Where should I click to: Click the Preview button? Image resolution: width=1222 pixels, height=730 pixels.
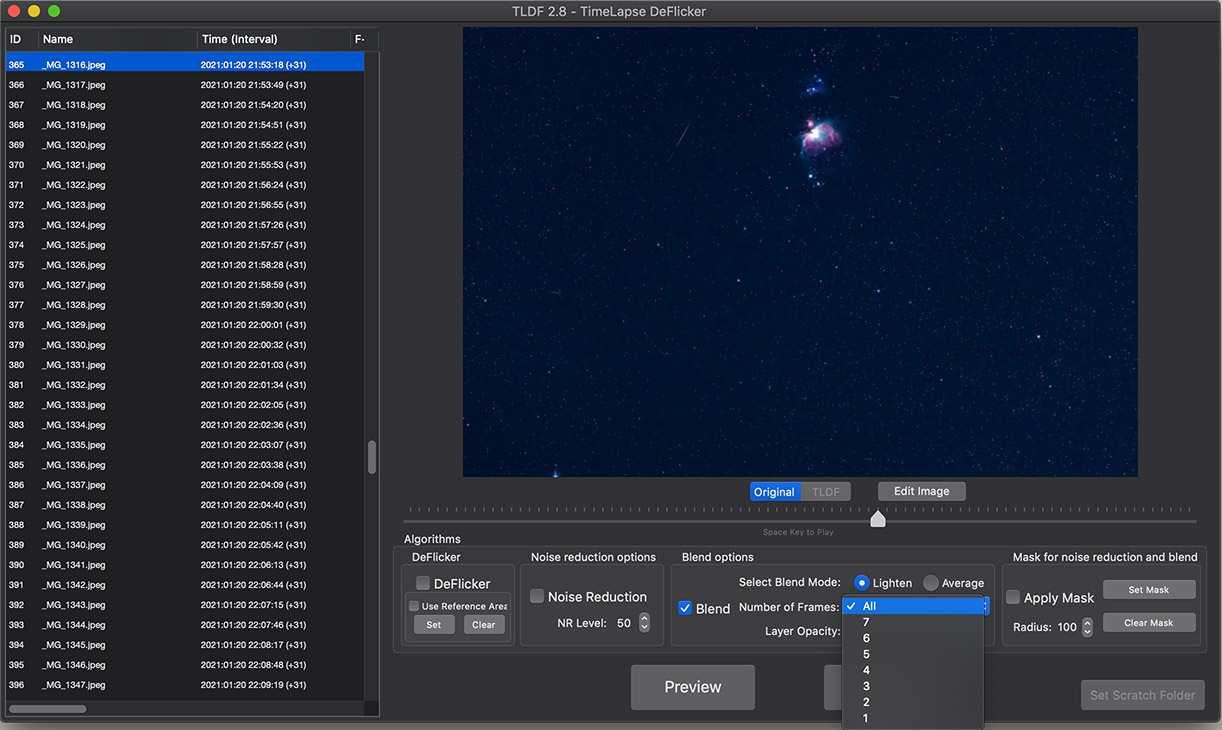[x=692, y=687]
